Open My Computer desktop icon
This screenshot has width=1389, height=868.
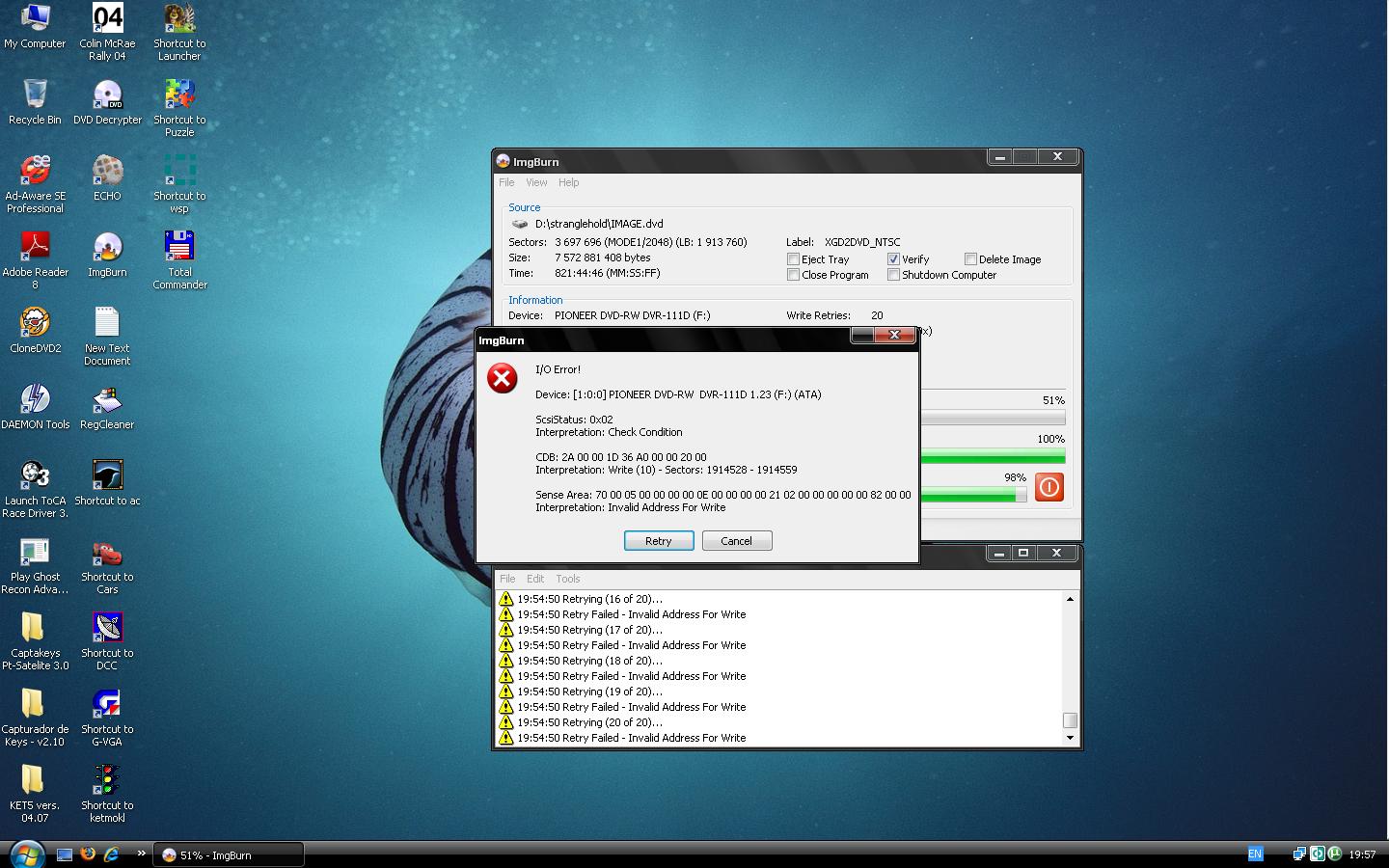click(35, 26)
